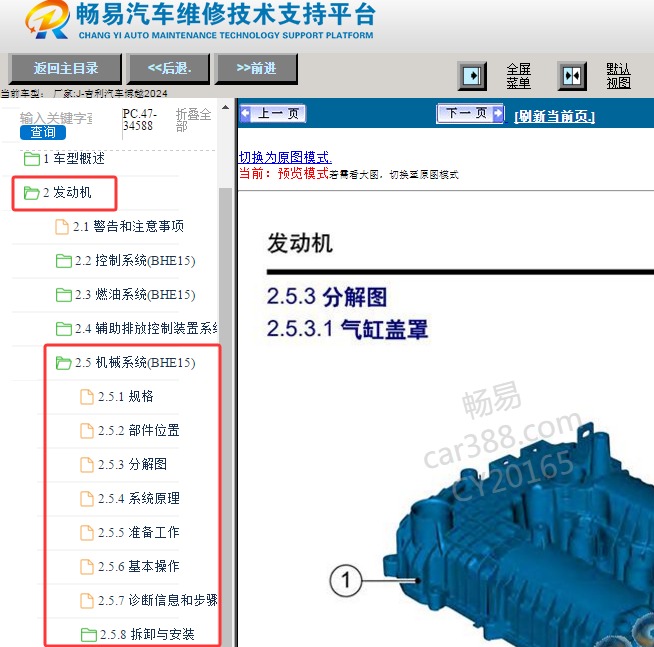Open 2.5.6 基本操作 page
This screenshot has height=647, width=654.
(x=139, y=566)
